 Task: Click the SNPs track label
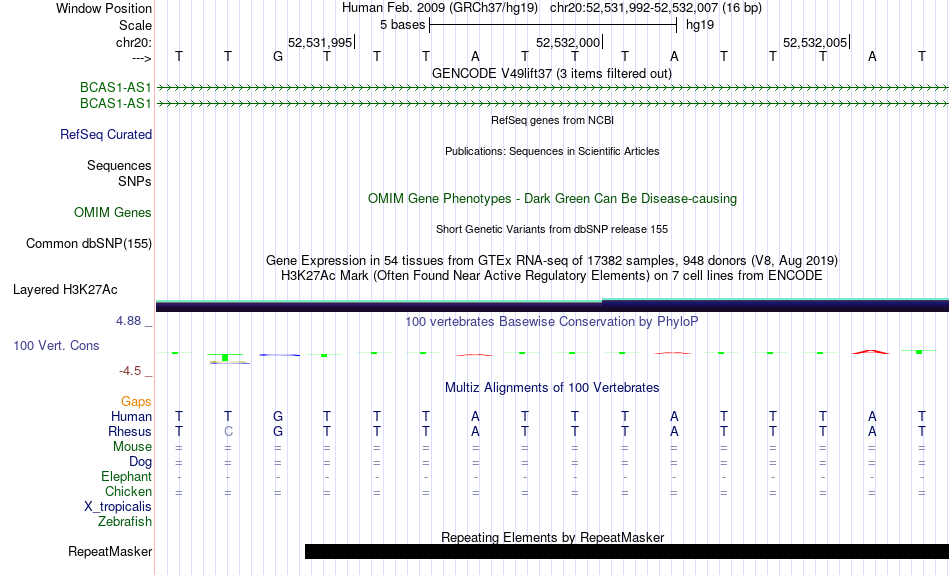135,181
